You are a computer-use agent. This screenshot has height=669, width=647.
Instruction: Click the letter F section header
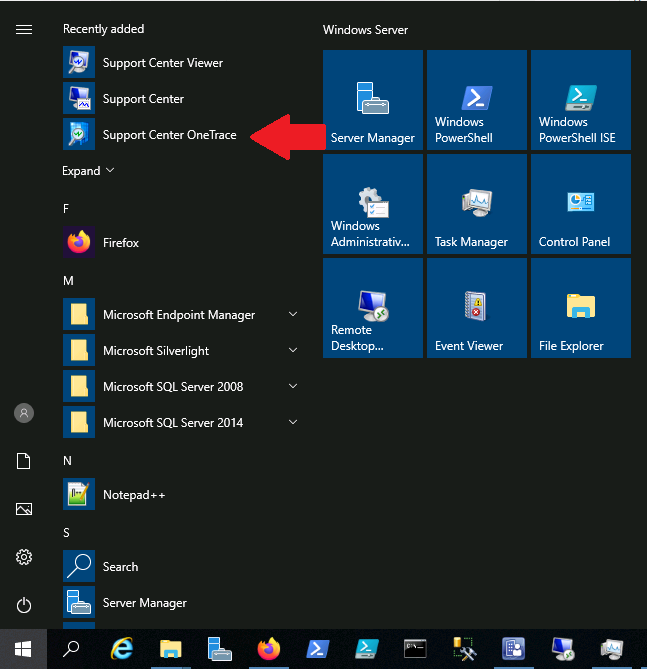(66, 209)
